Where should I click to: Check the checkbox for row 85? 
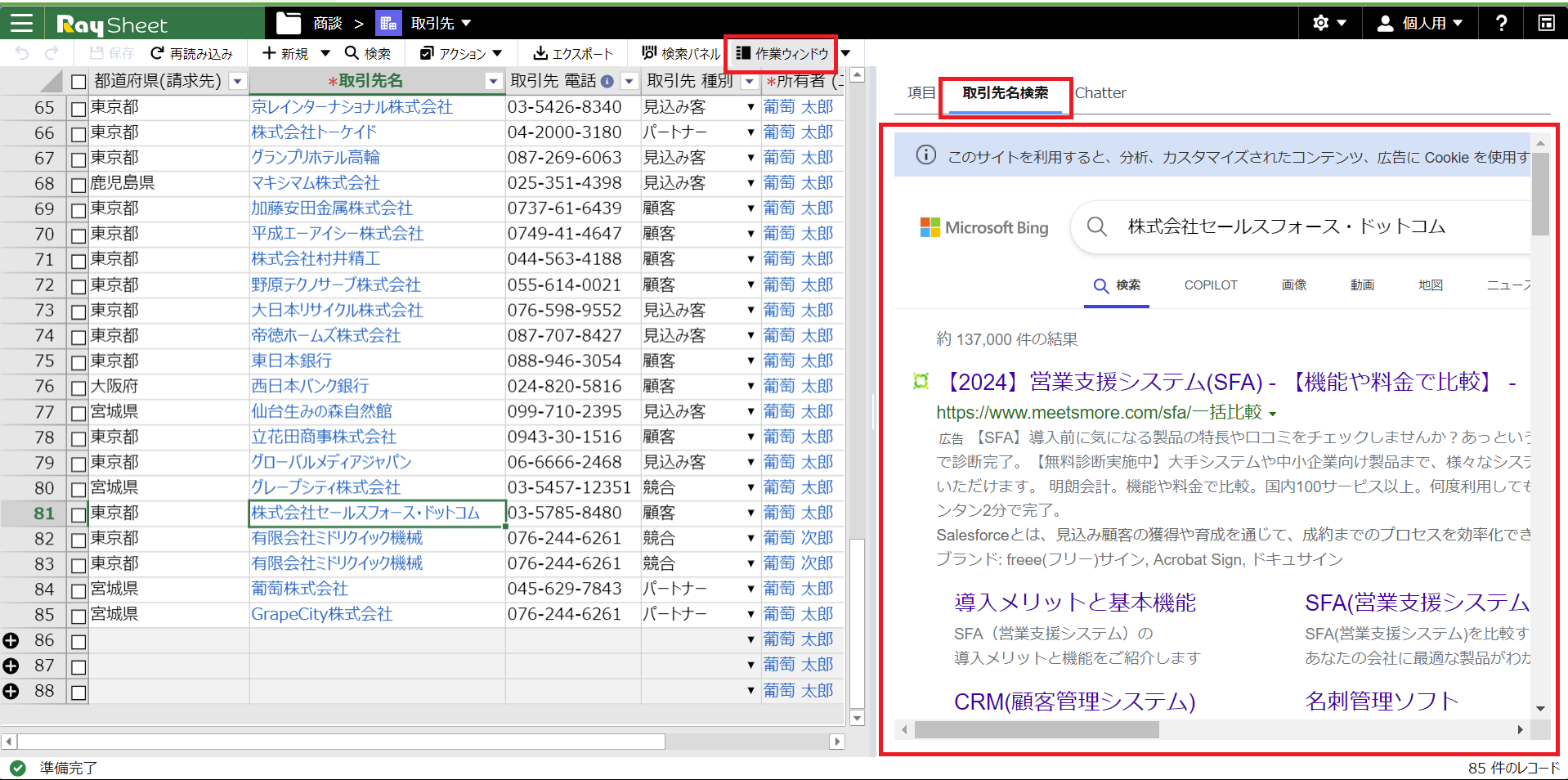[78, 615]
